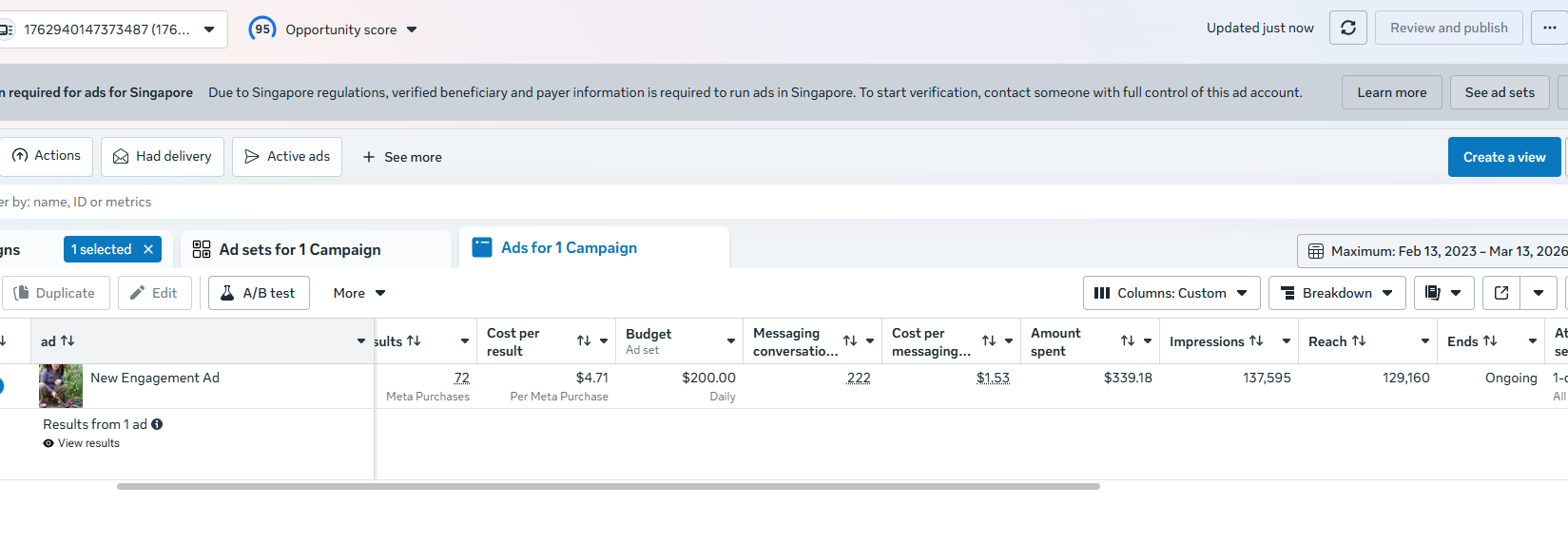
Task: Click the horizontal table scrollbar
Action: coord(609,486)
